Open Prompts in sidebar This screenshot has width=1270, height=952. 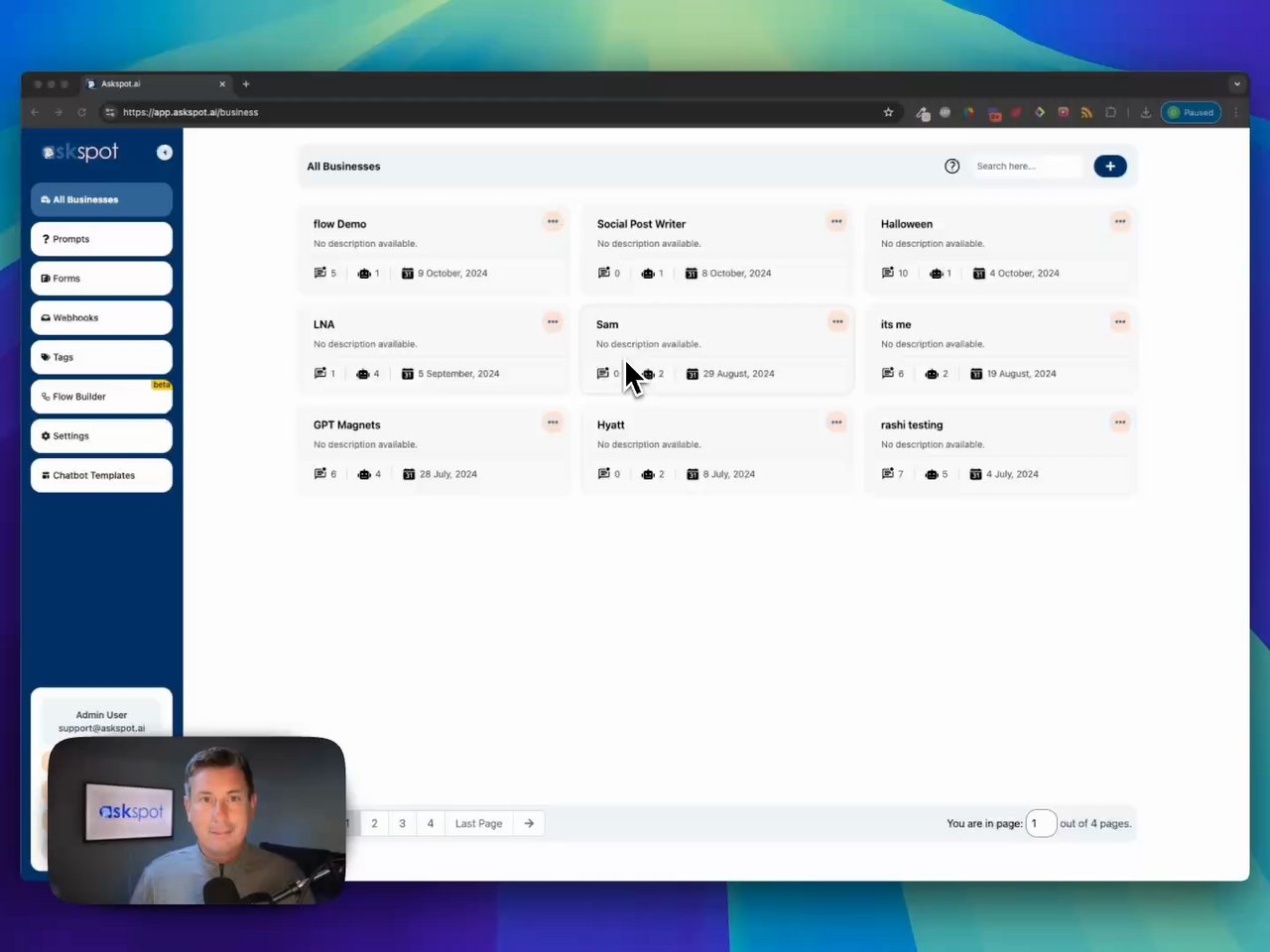[x=101, y=239]
